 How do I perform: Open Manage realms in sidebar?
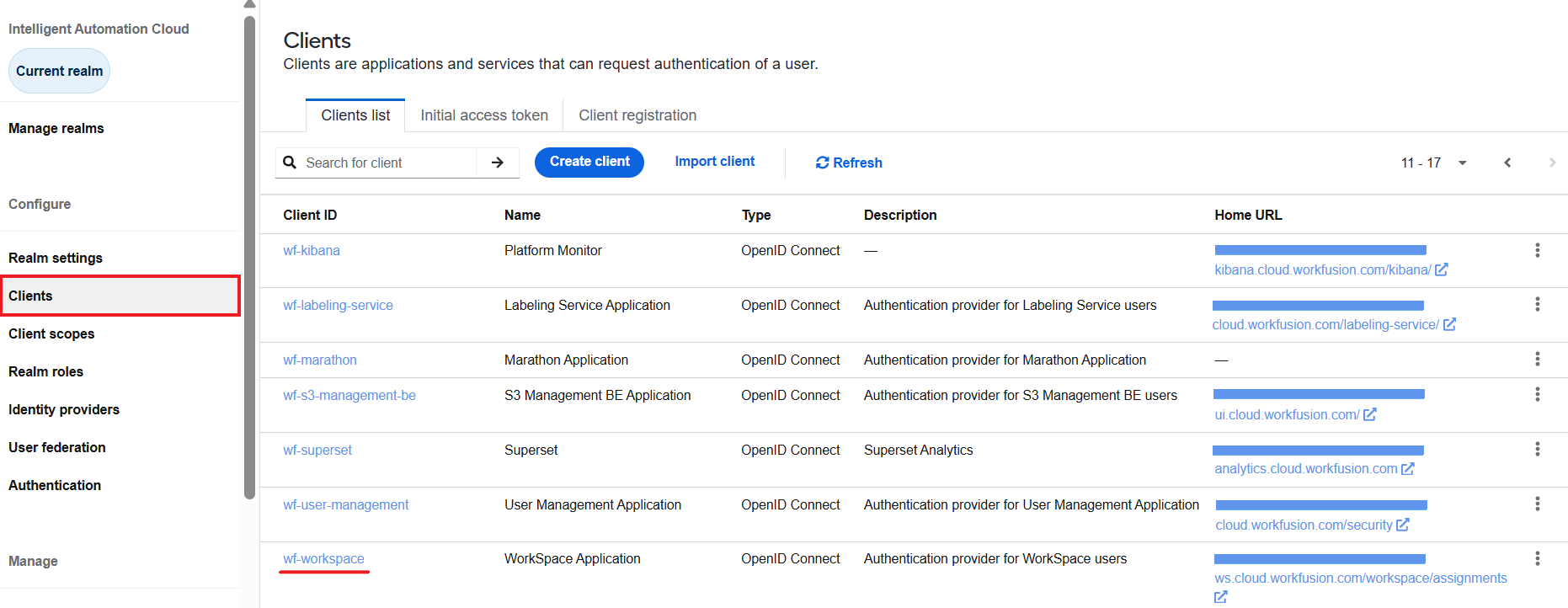(56, 128)
